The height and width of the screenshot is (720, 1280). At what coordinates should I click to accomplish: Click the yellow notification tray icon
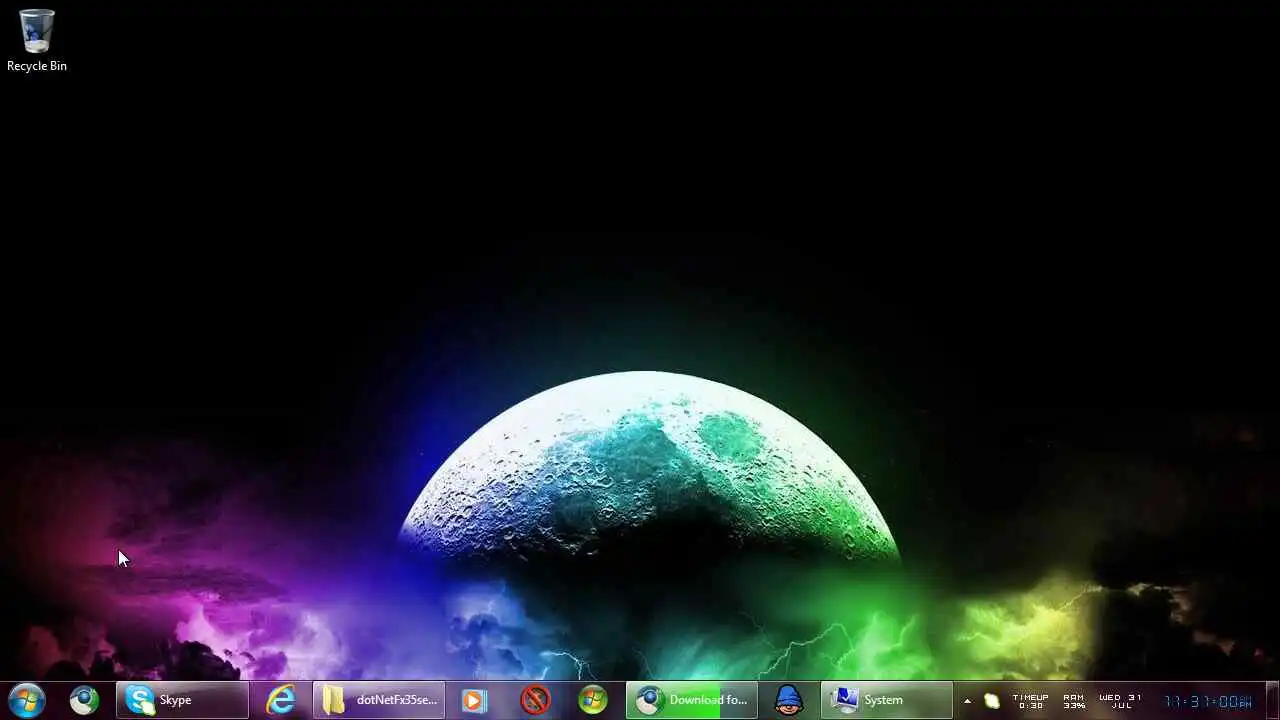tap(991, 701)
